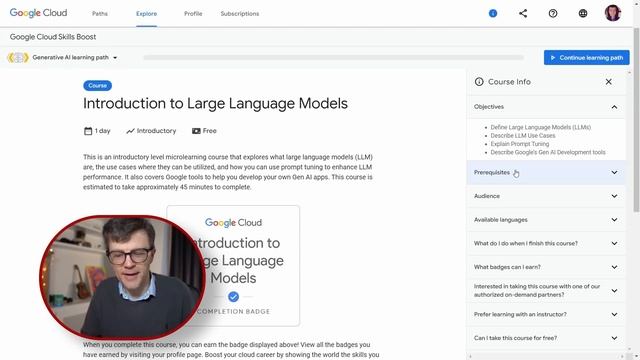Expand What do I do when I finish
This screenshot has width=640, height=360.
click(546, 243)
